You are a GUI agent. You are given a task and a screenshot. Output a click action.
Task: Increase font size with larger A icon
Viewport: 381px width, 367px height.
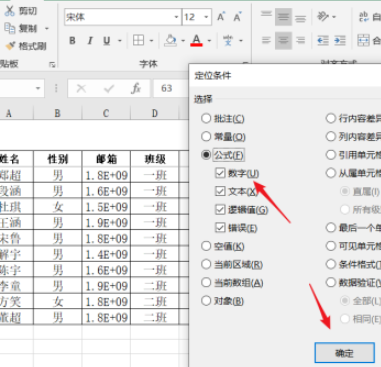221,17
